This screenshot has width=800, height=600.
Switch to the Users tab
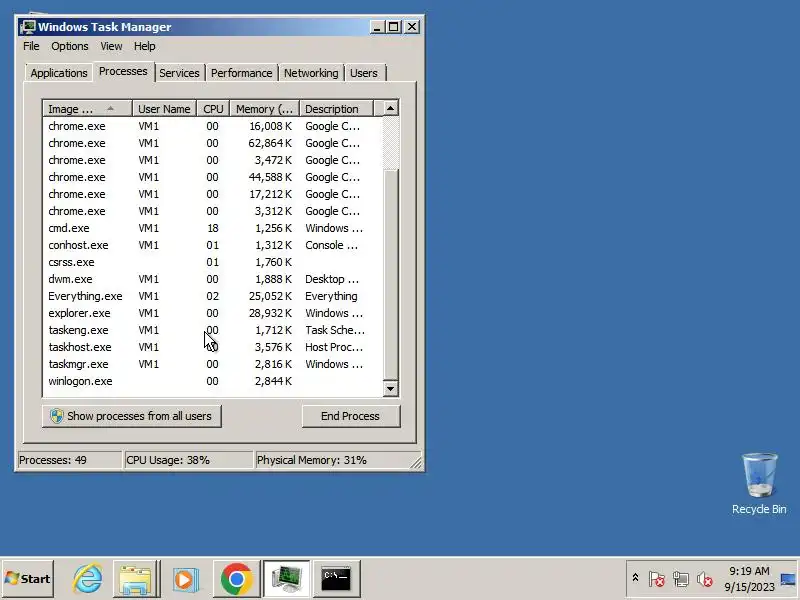pos(364,73)
